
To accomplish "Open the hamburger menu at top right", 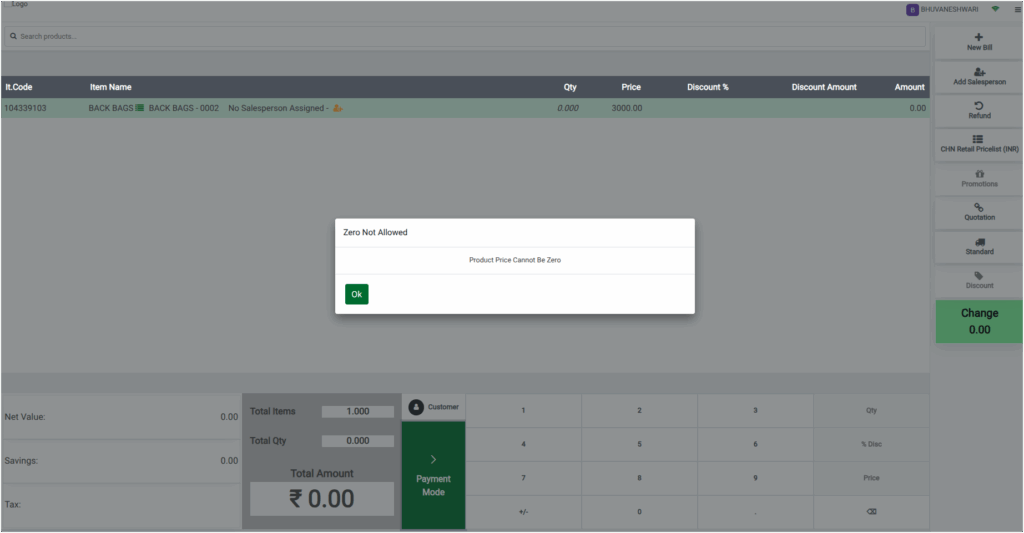I will [1017, 10].
